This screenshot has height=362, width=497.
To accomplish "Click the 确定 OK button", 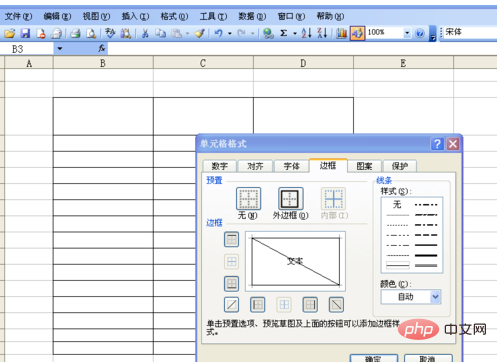I will pyautogui.click(x=374, y=358).
